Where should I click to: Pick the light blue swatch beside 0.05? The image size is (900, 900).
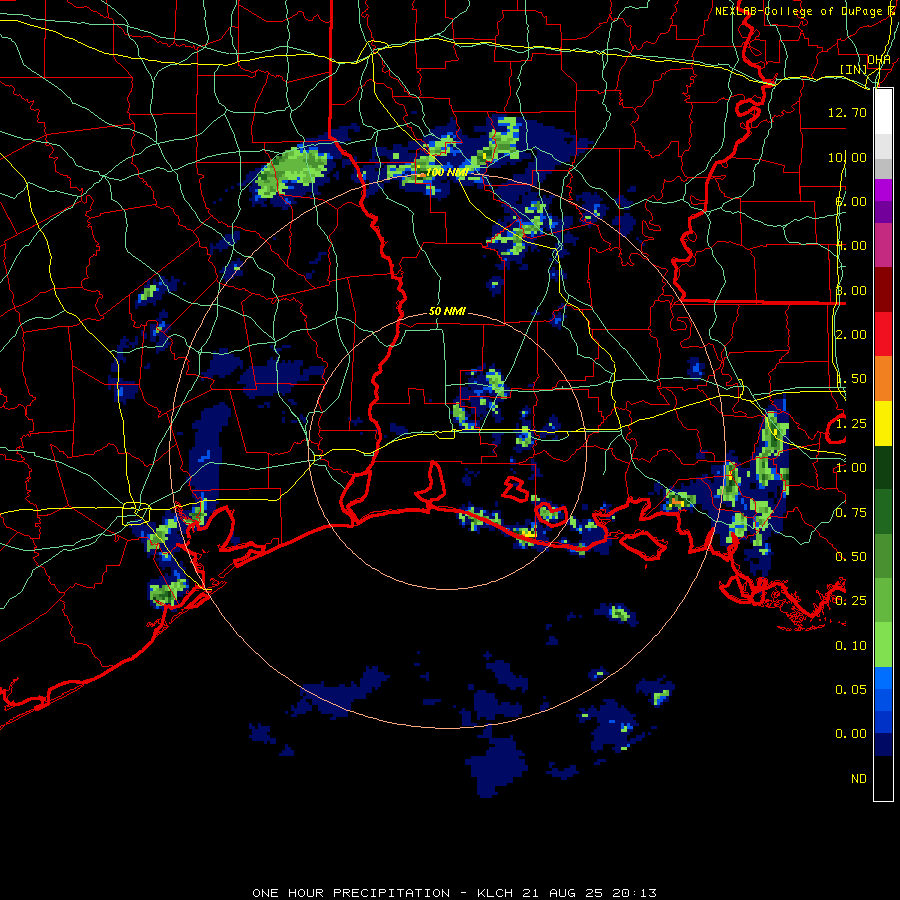click(x=883, y=678)
